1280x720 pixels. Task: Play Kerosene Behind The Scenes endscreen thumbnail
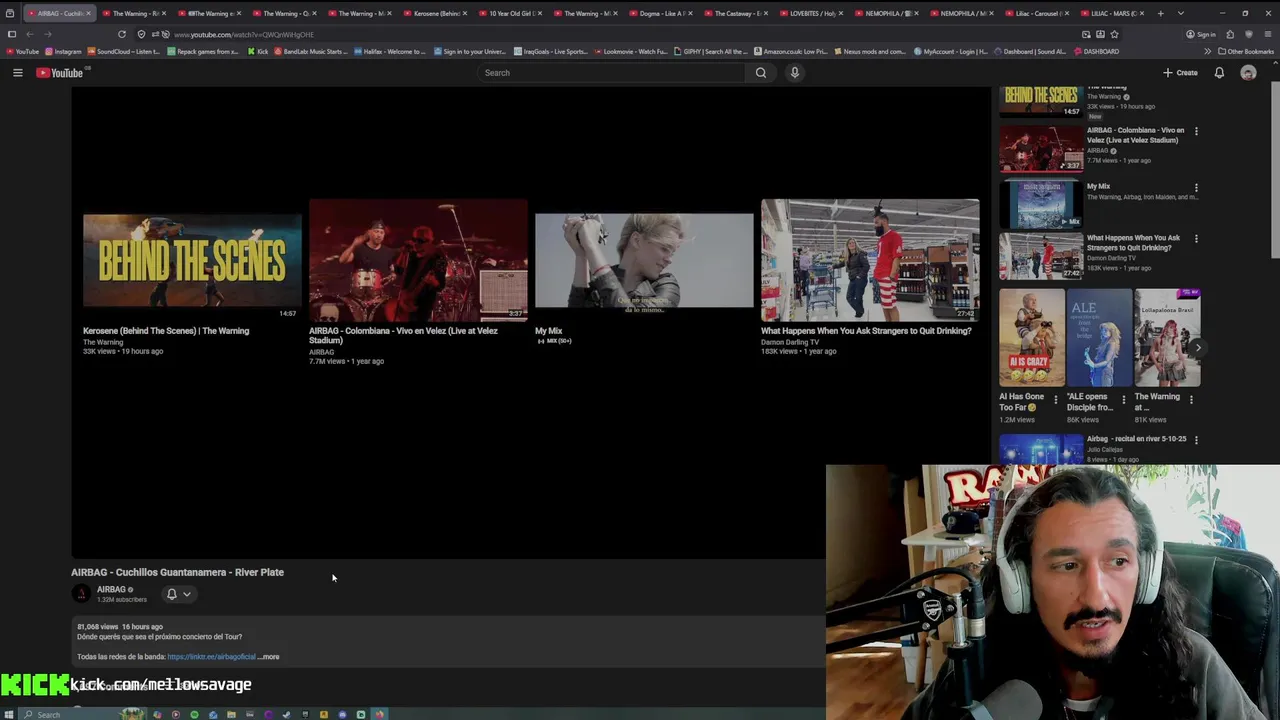192,260
